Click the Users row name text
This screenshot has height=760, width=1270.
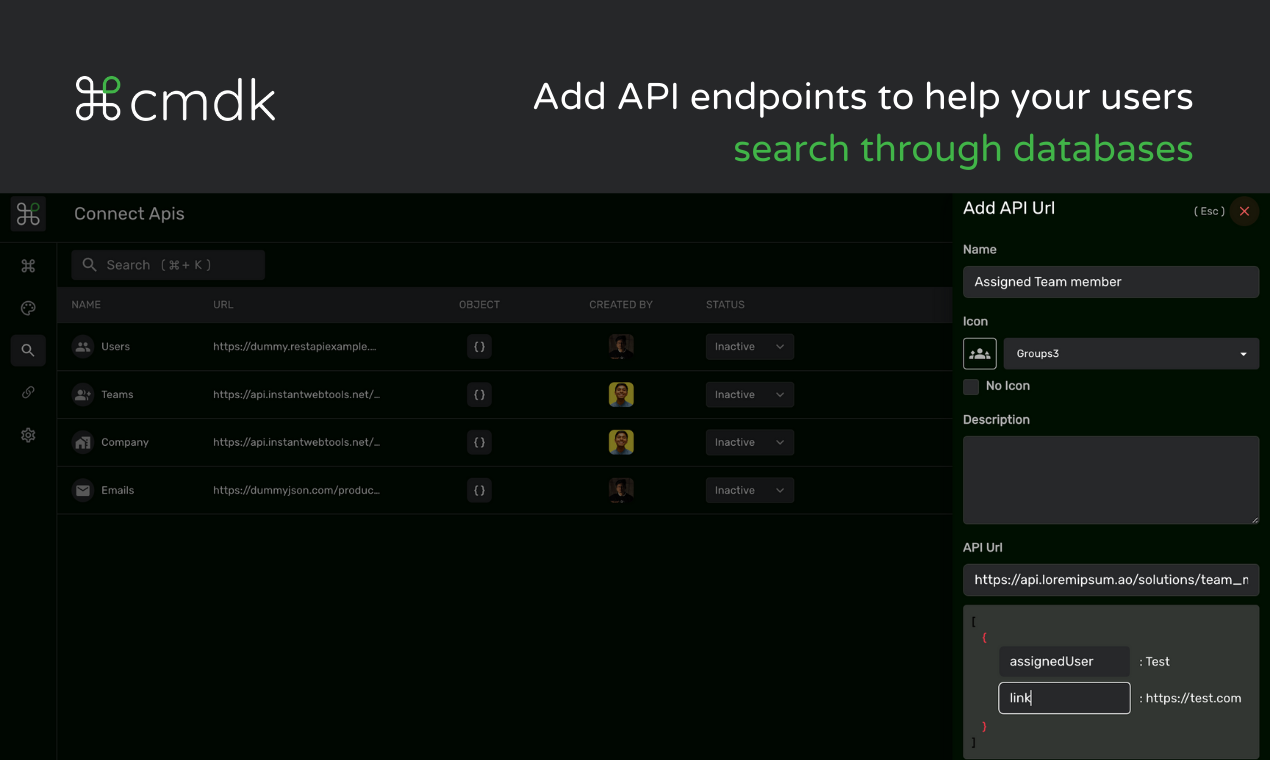coord(116,347)
